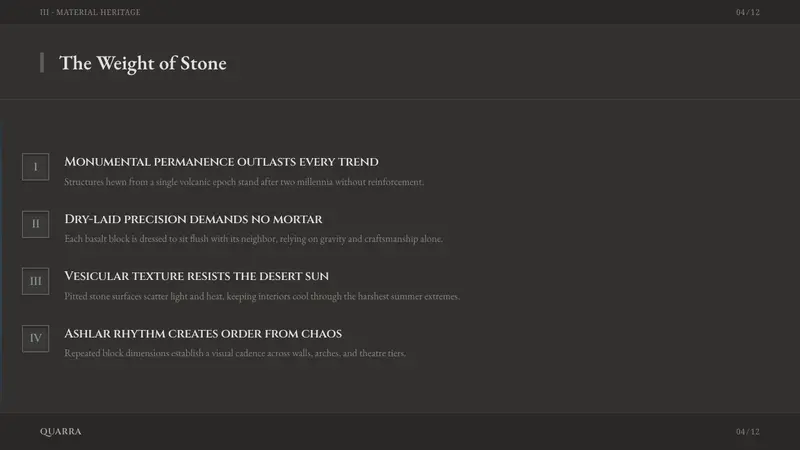Click heading "Ashlar rhythm creates order from chaos"
This screenshot has width=800, height=450.
[203, 334]
